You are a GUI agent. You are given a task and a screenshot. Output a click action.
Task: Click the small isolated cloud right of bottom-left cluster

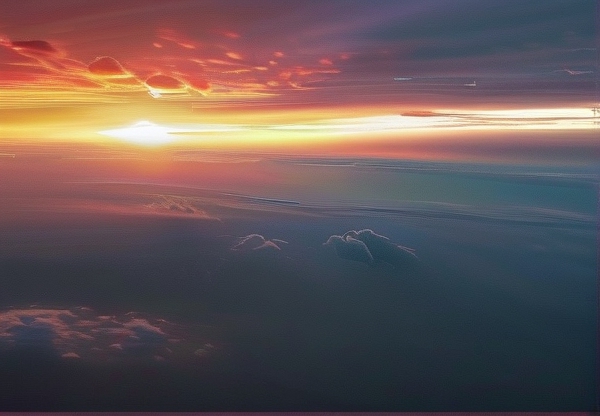click(203, 350)
